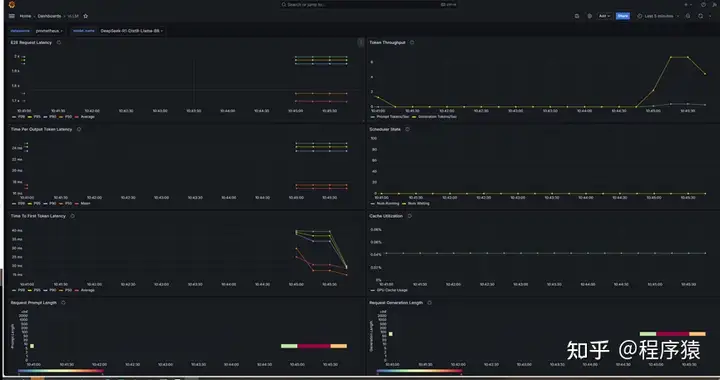The width and height of the screenshot is (720, 380).
Task: Refresh the dashboard with the refresh icon
Action: [701, 16]
